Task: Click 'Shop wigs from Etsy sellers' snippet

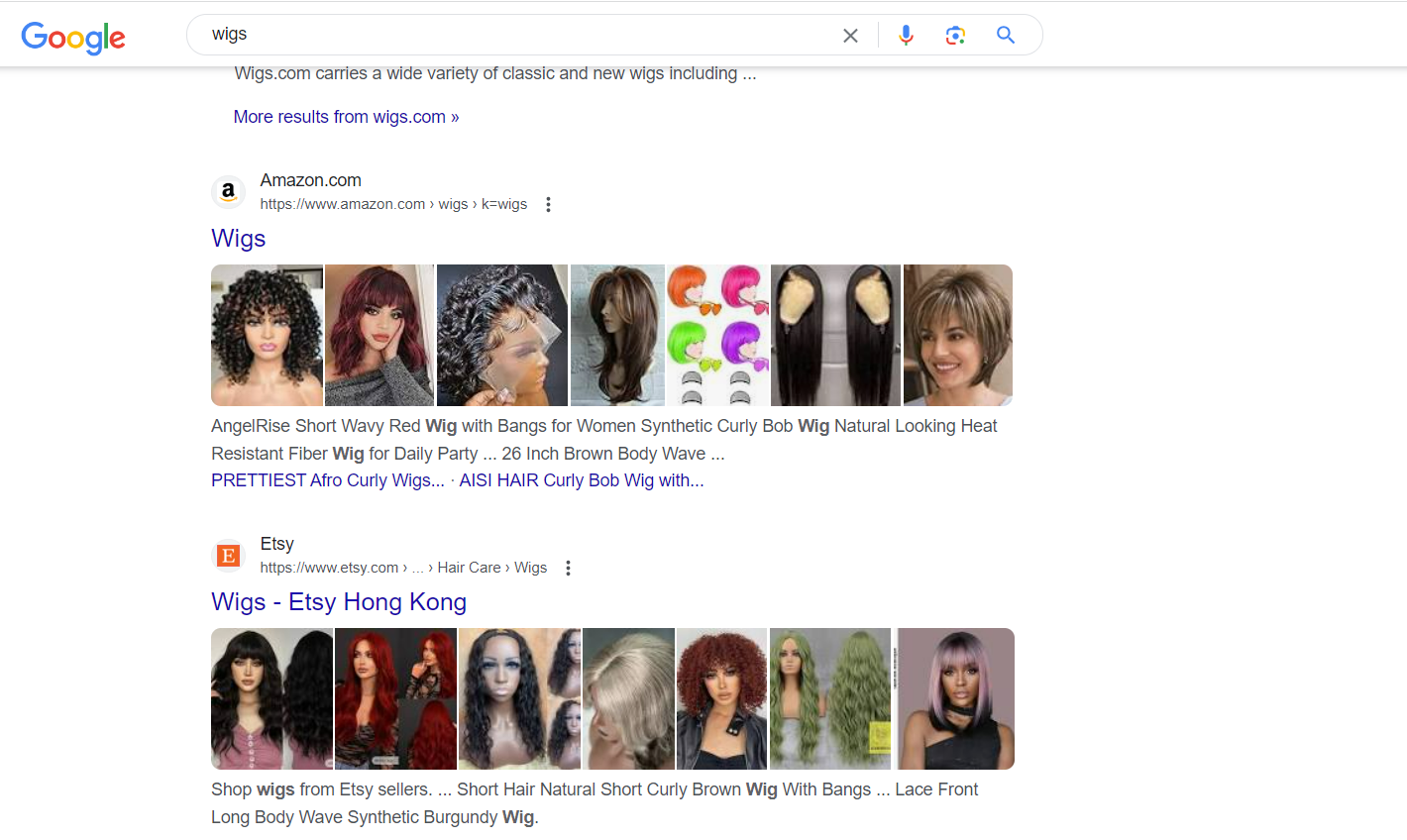Action: tap(595, 803)
